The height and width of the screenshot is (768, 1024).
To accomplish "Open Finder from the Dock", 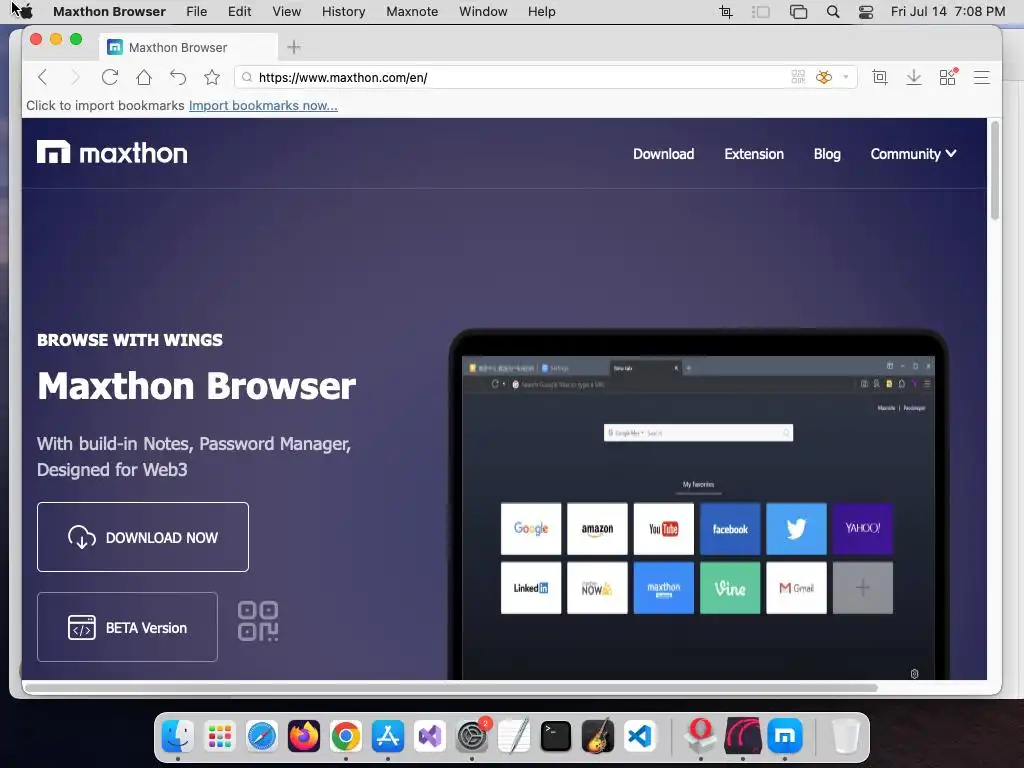I will click(x=178, y=736).
